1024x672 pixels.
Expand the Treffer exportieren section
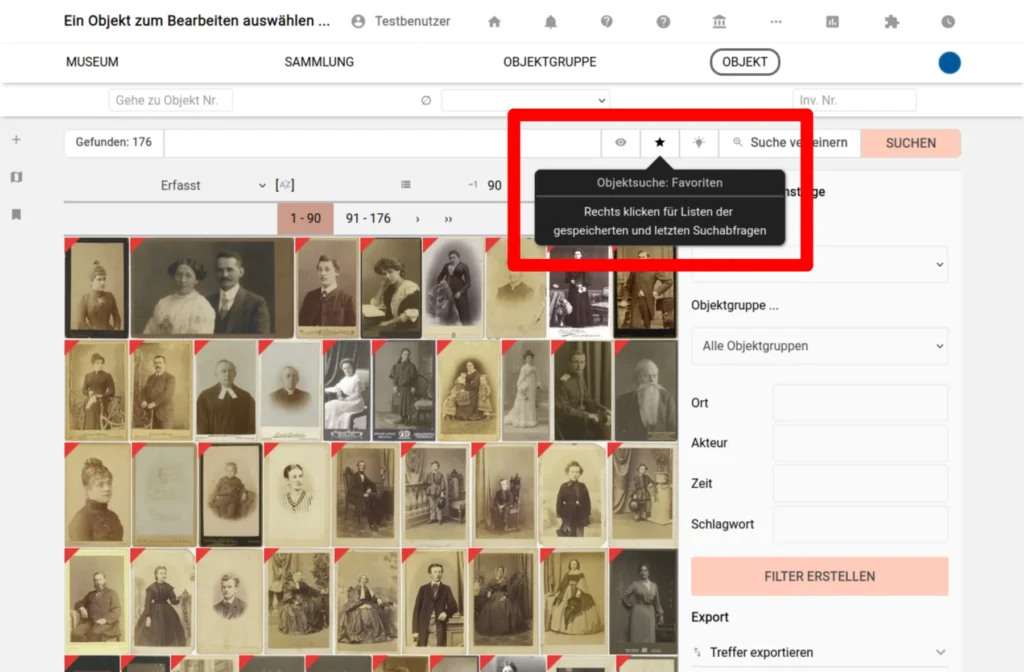820,652
